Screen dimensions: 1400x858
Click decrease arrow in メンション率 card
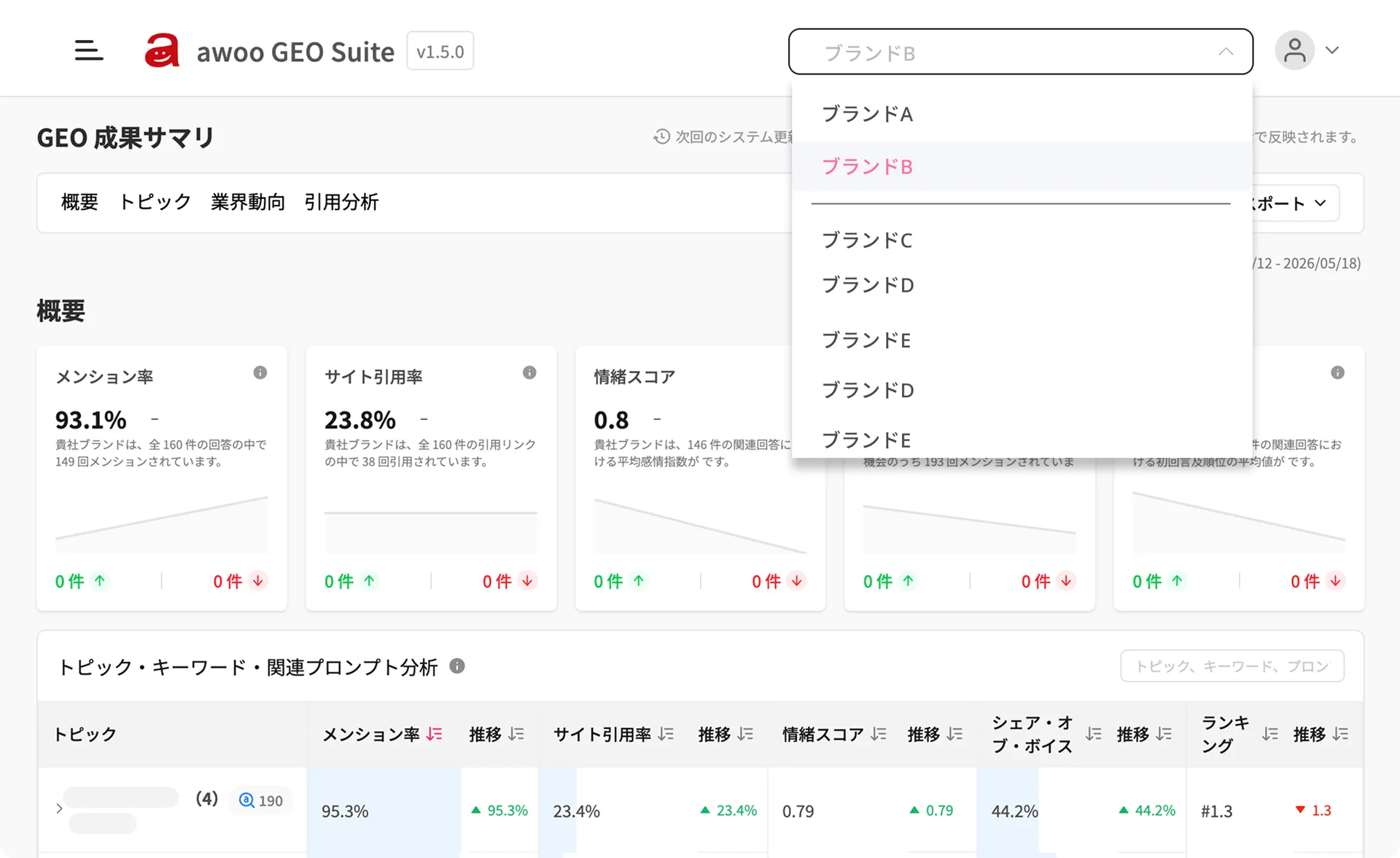click(x=258, y=581)
